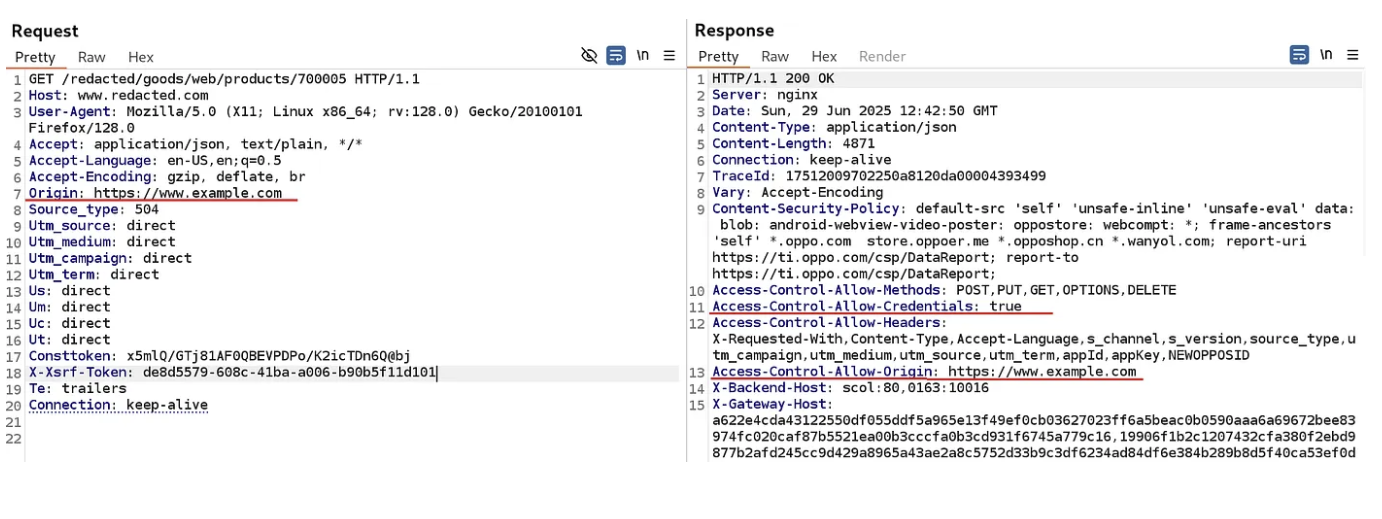Toggle word wrap icon in Response panel
The image size is (1382, 519).
(x=1299, y=55)
